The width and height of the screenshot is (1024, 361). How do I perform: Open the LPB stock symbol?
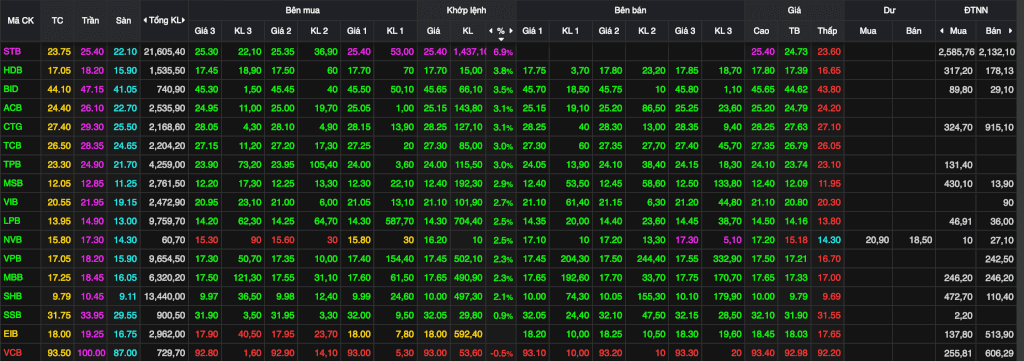[x=12, y=221]
